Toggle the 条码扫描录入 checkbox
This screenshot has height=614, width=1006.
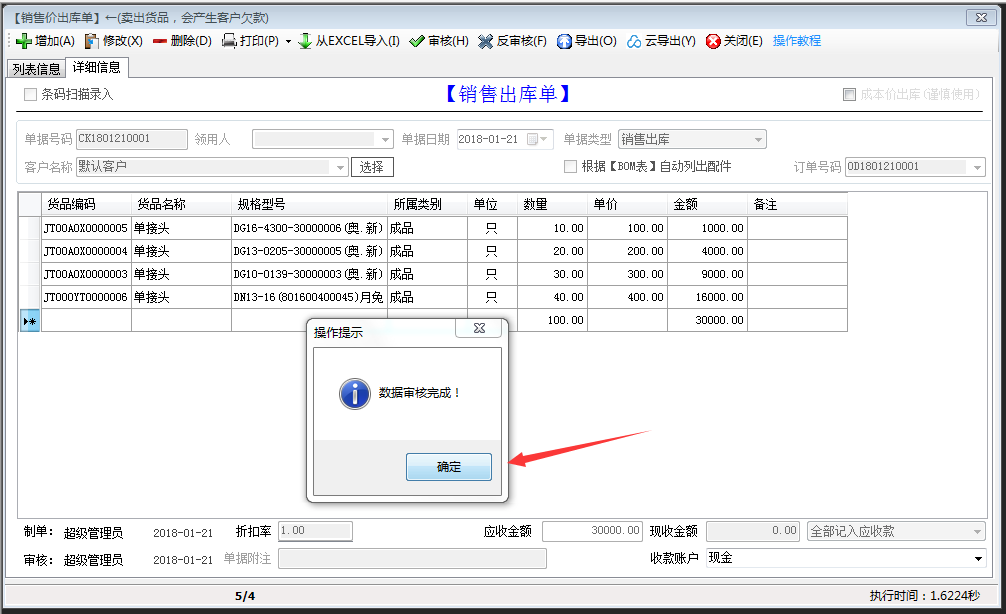click(x=31, y=94)
